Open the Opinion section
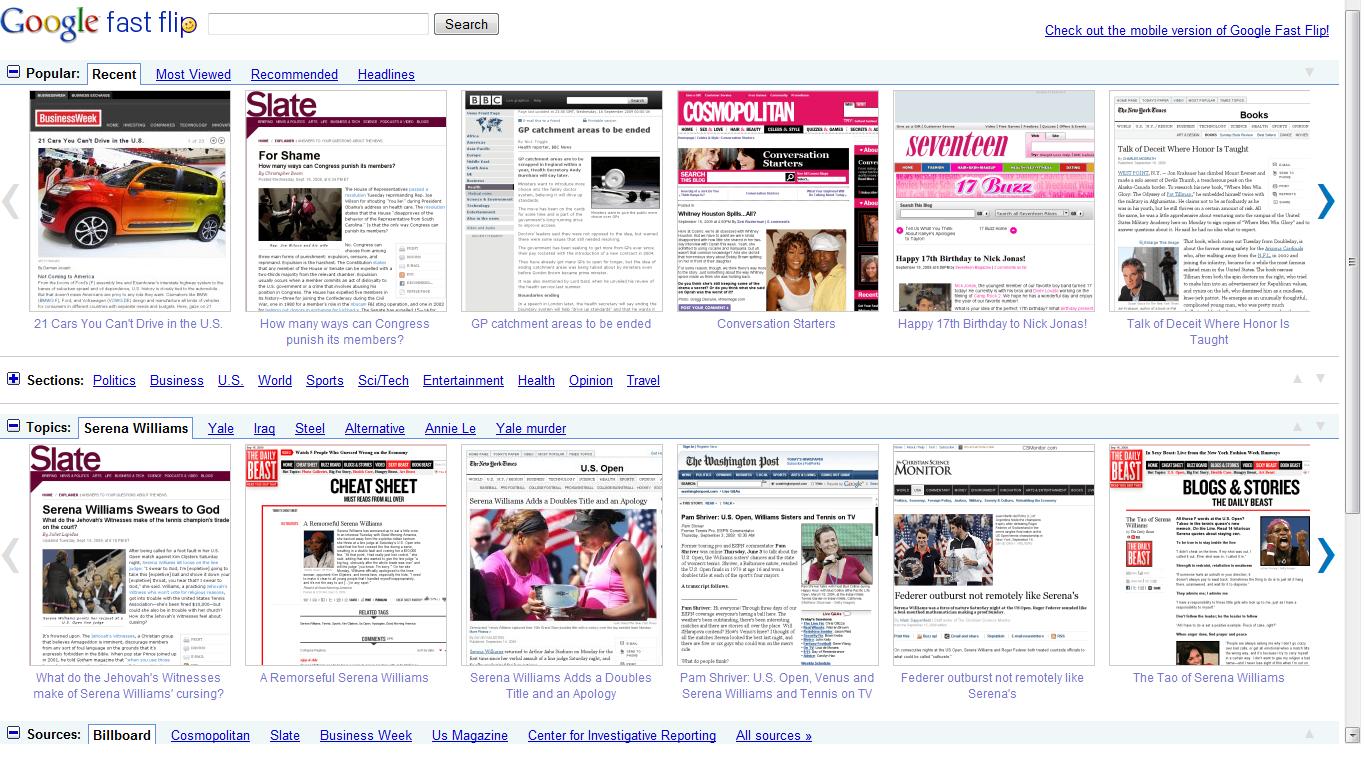Screen dimensions: 1366x768 [591, 380]
